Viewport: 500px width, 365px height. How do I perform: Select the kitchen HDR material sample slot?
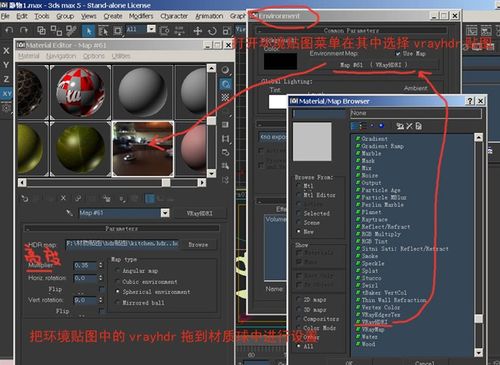coord(143,149)
